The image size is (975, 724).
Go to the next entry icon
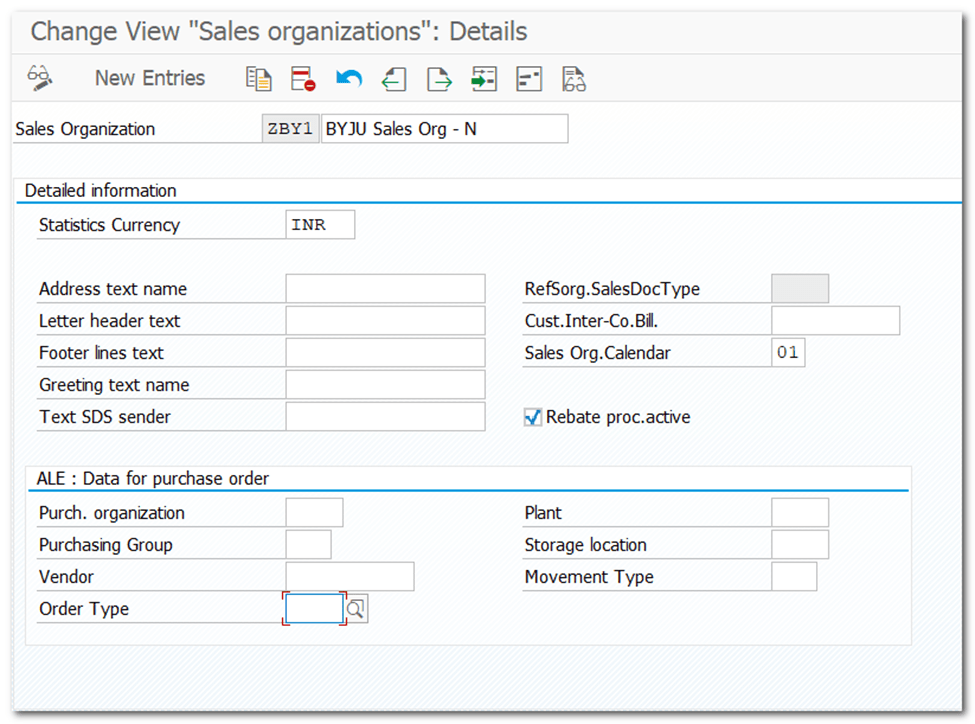[x=439, y=79]
